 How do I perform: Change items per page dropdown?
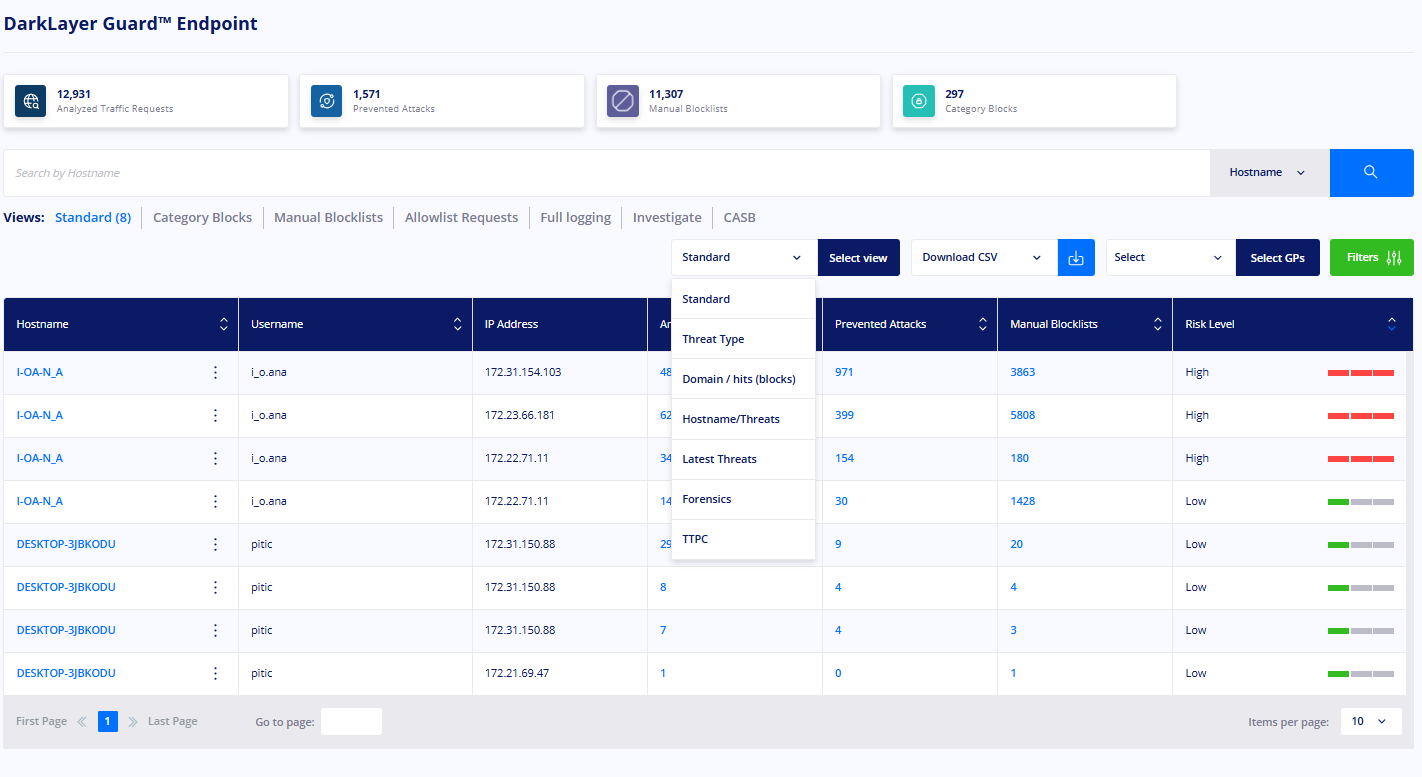click(1370, 721)
